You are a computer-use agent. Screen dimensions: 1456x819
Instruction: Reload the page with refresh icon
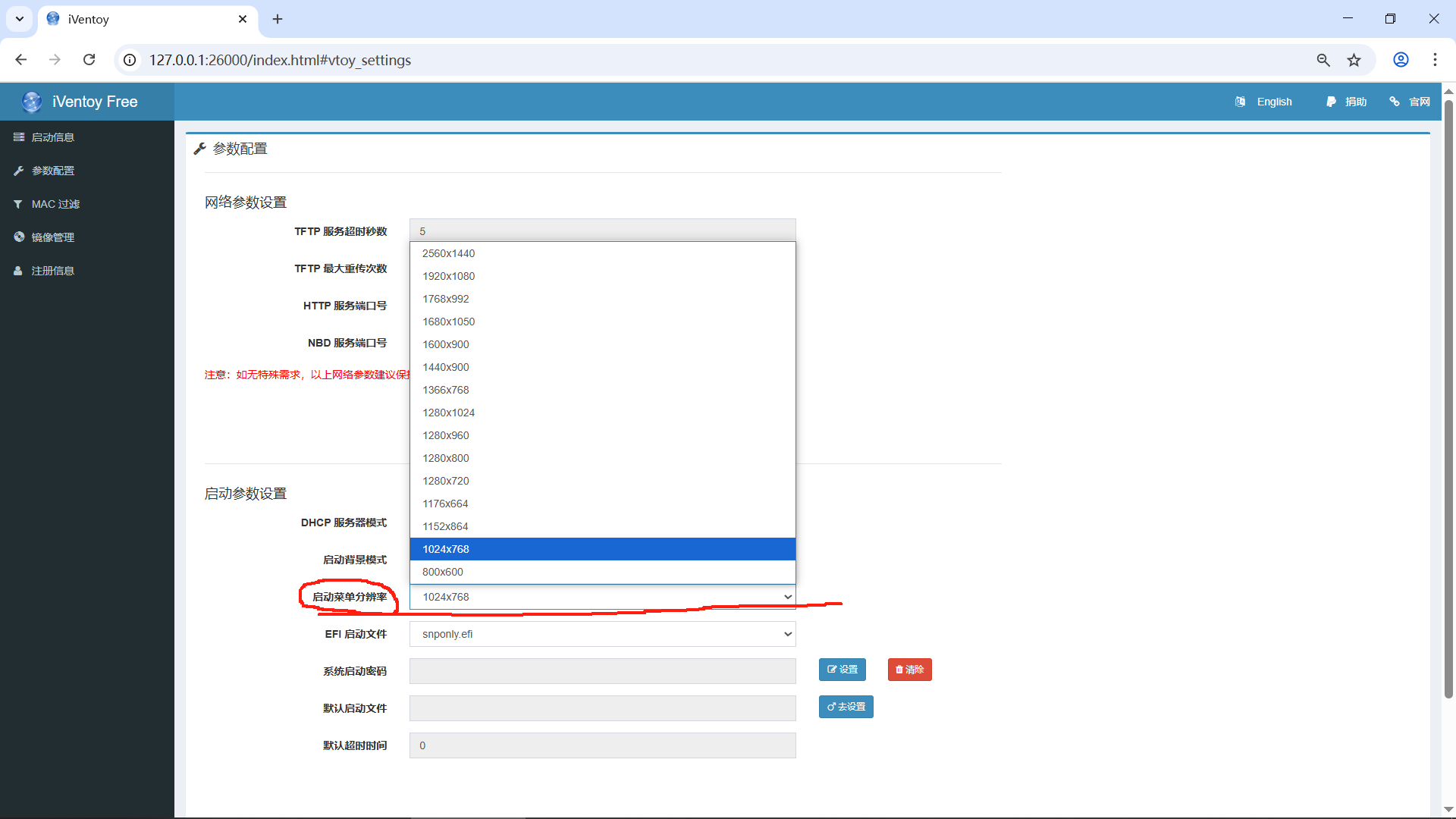[89, 60]
